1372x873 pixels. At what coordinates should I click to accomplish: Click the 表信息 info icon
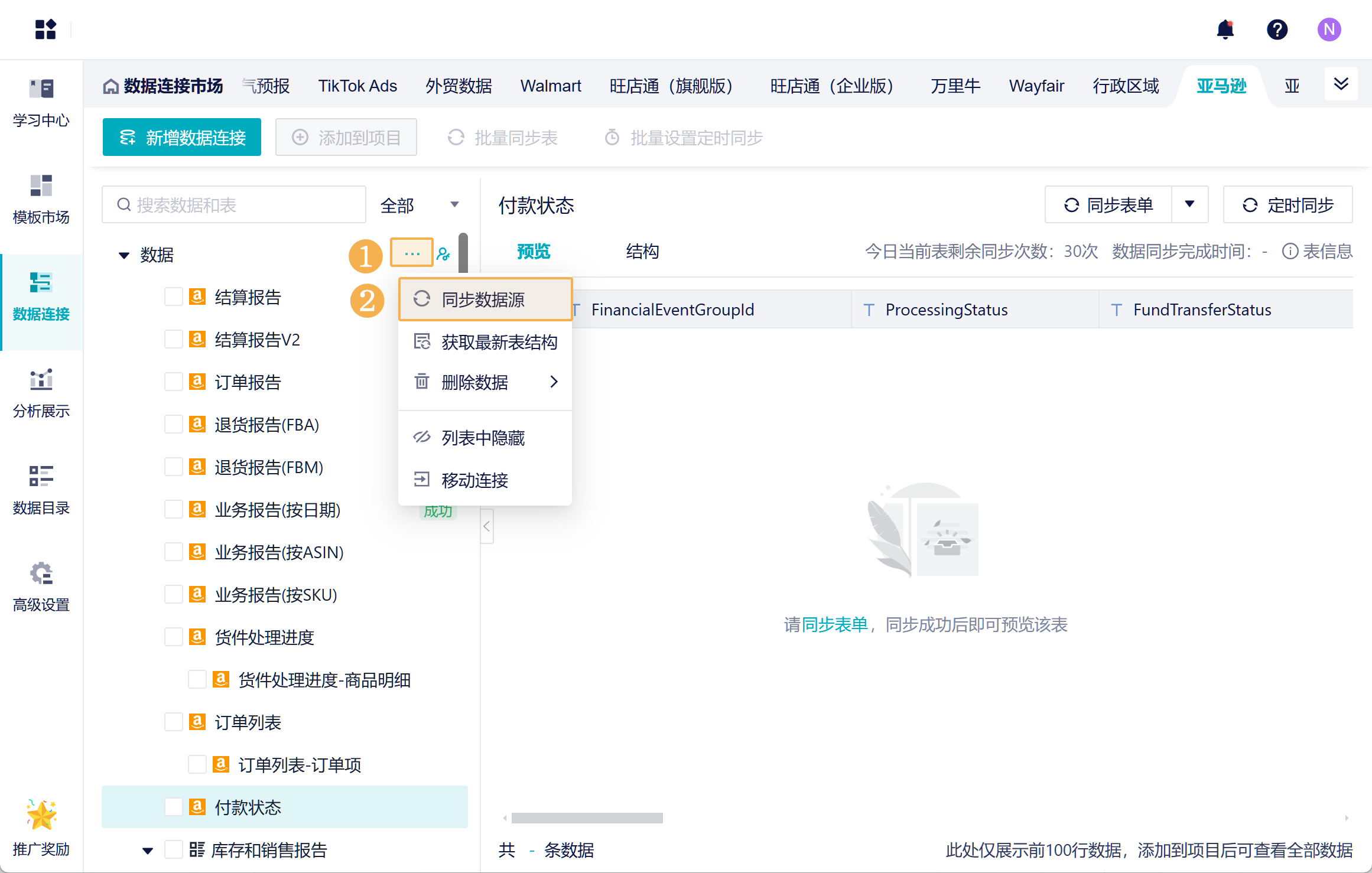1290,252
